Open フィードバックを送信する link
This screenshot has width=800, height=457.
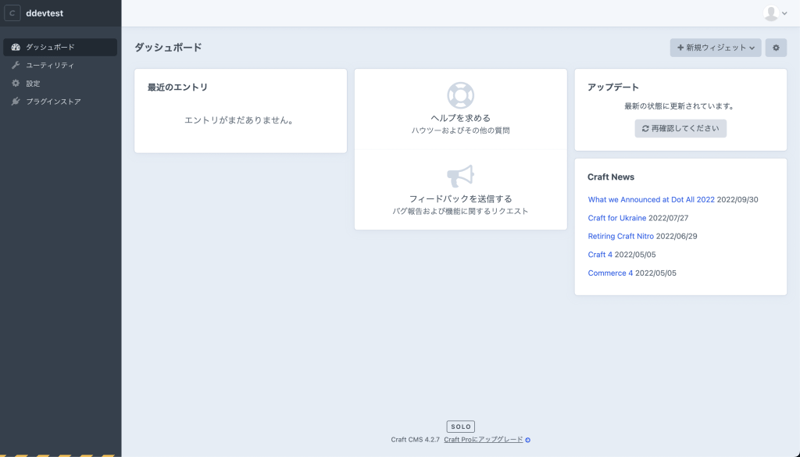tap(461, 199)
